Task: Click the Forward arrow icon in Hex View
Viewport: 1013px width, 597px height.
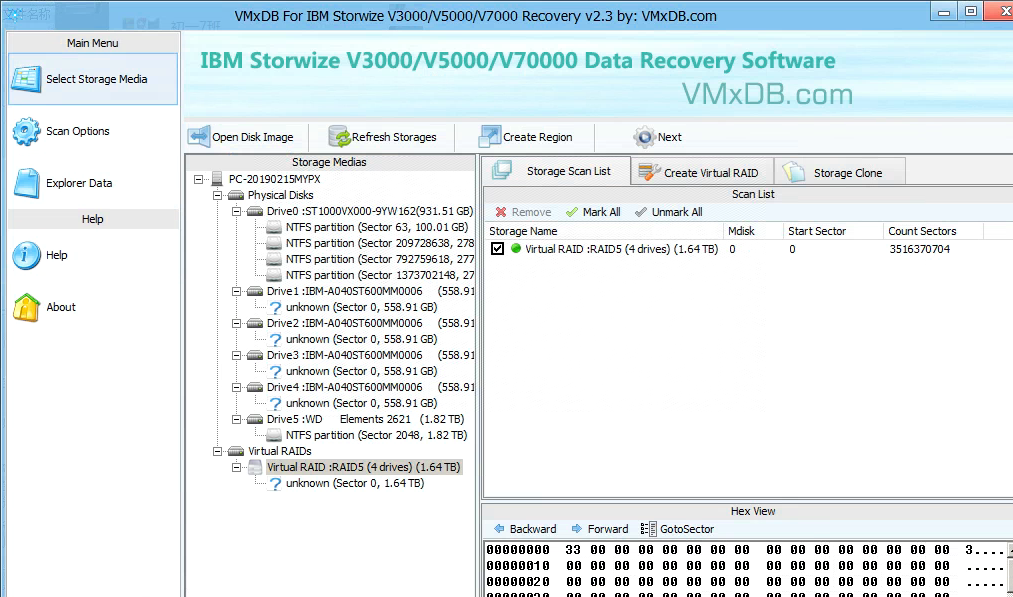Action: [x=576, y=529]
